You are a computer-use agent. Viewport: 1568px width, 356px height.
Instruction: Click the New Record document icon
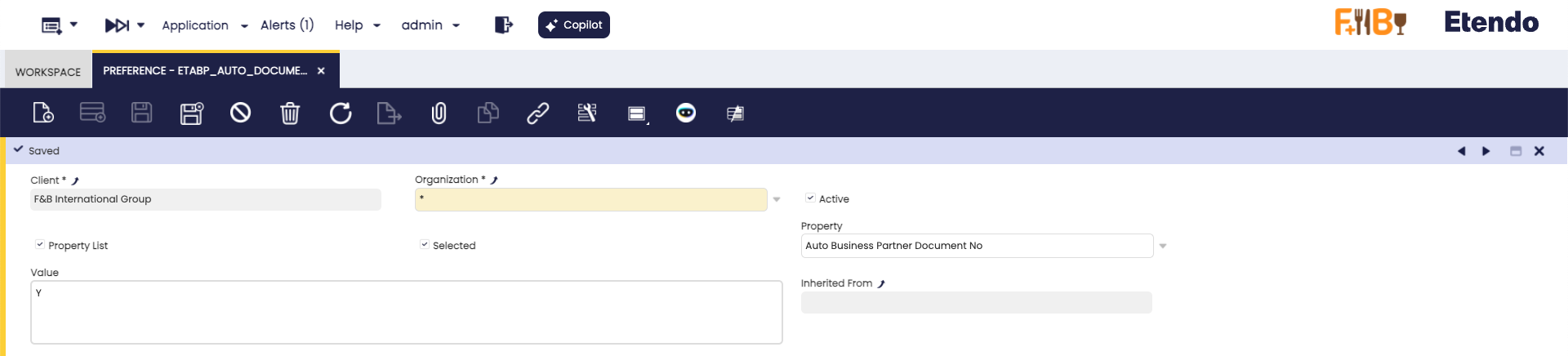[42, 113]
